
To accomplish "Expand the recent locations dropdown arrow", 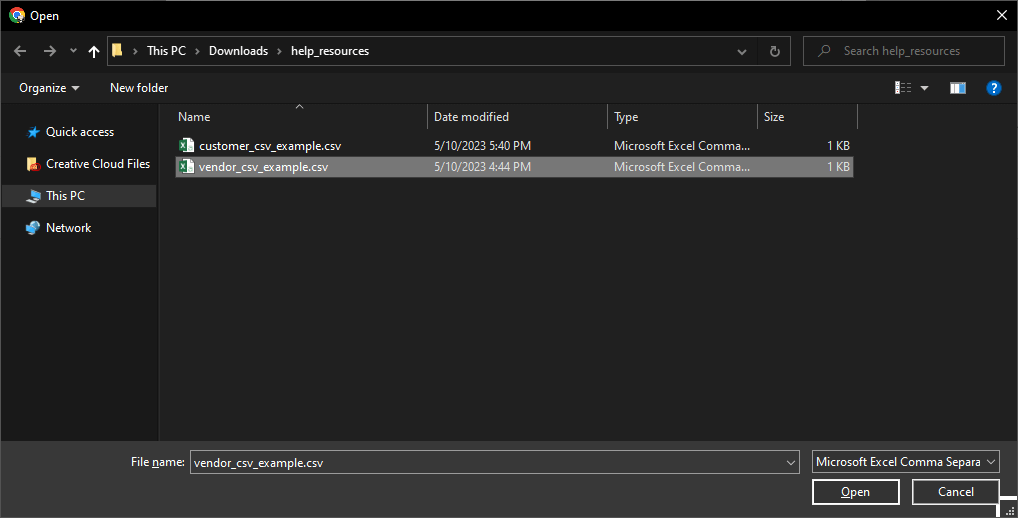I will pyautogui.click(x=742, y=51).
